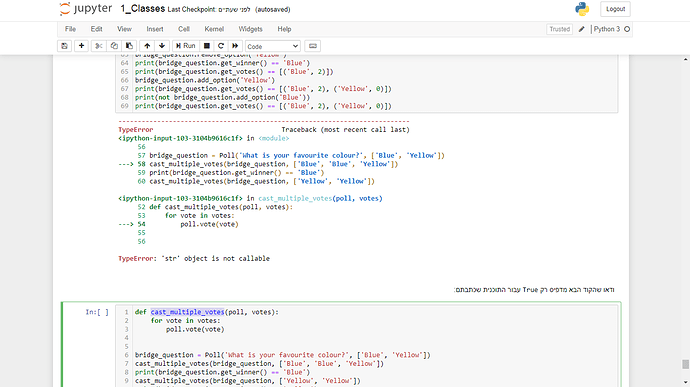The height and width of the screenshot is (387, 690).
Task: Open the Cell menu
Action: [184, 29]
